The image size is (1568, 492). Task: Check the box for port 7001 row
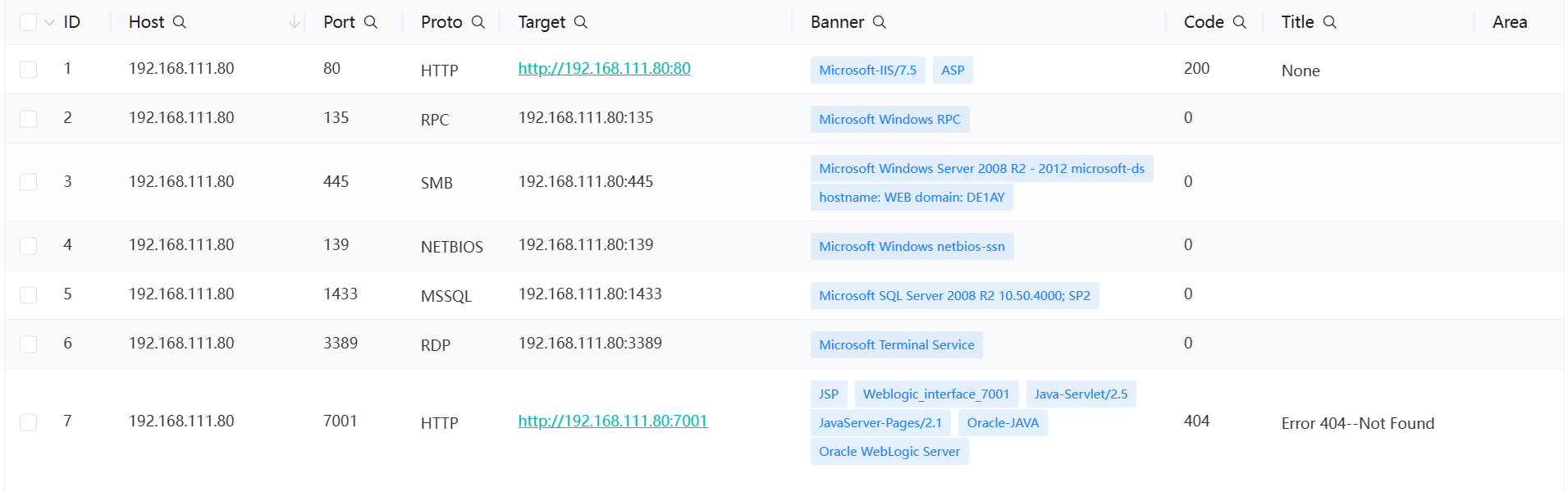tap(28, 422)
